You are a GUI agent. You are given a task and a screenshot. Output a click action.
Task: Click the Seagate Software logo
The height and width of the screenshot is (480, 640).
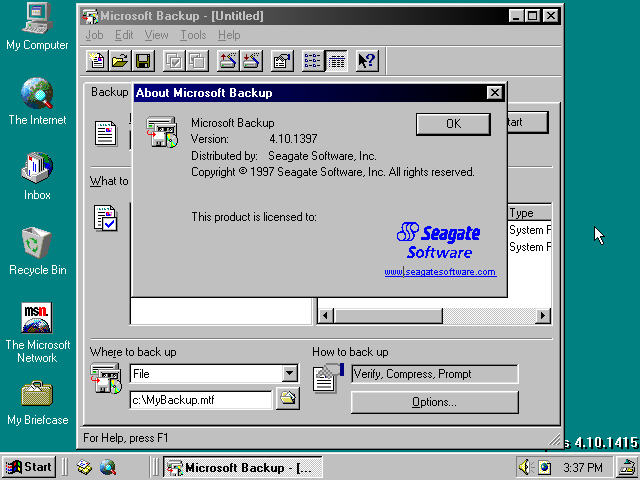point(439,241)
